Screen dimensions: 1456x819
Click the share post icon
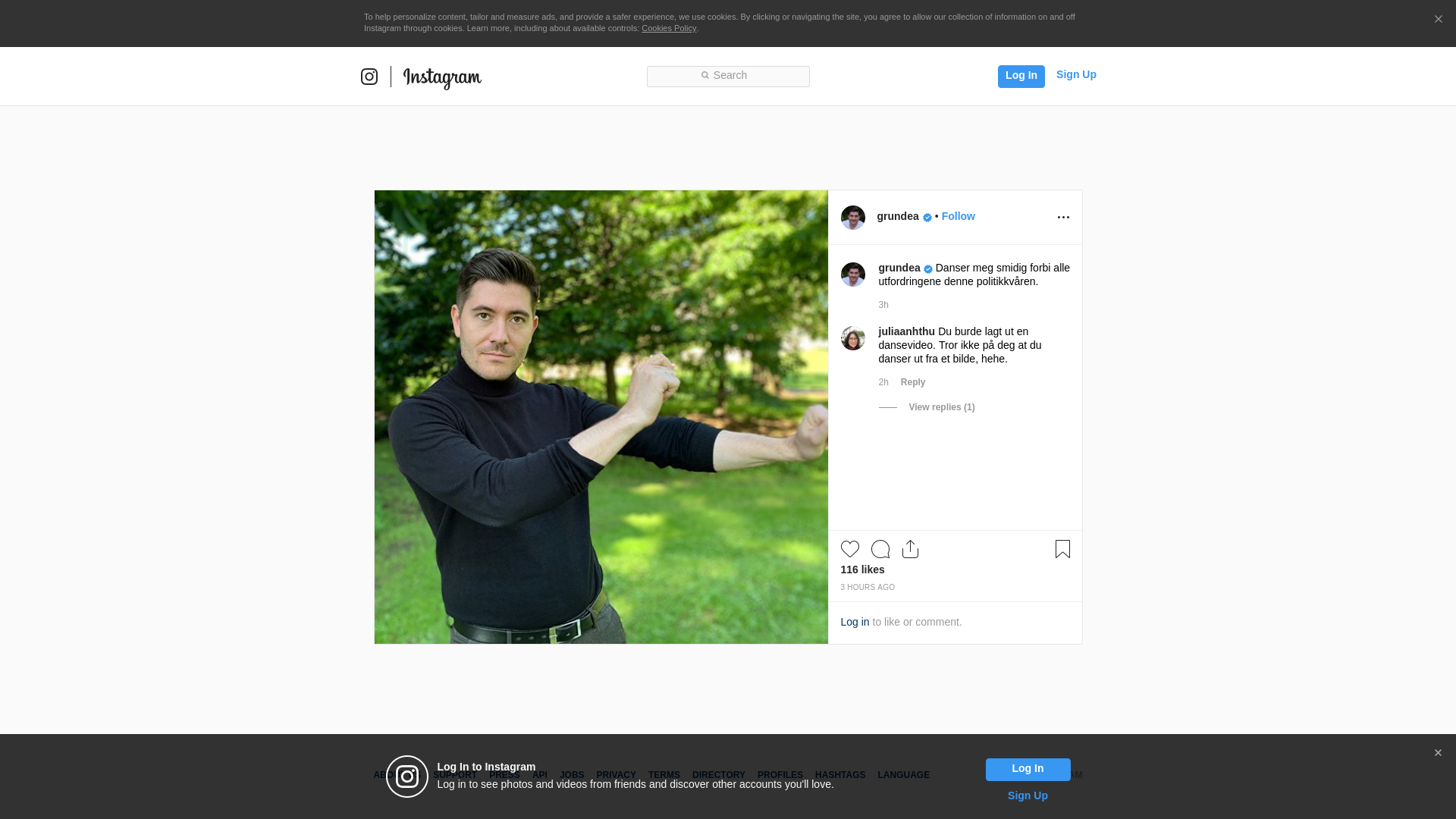tap(910, 549)
